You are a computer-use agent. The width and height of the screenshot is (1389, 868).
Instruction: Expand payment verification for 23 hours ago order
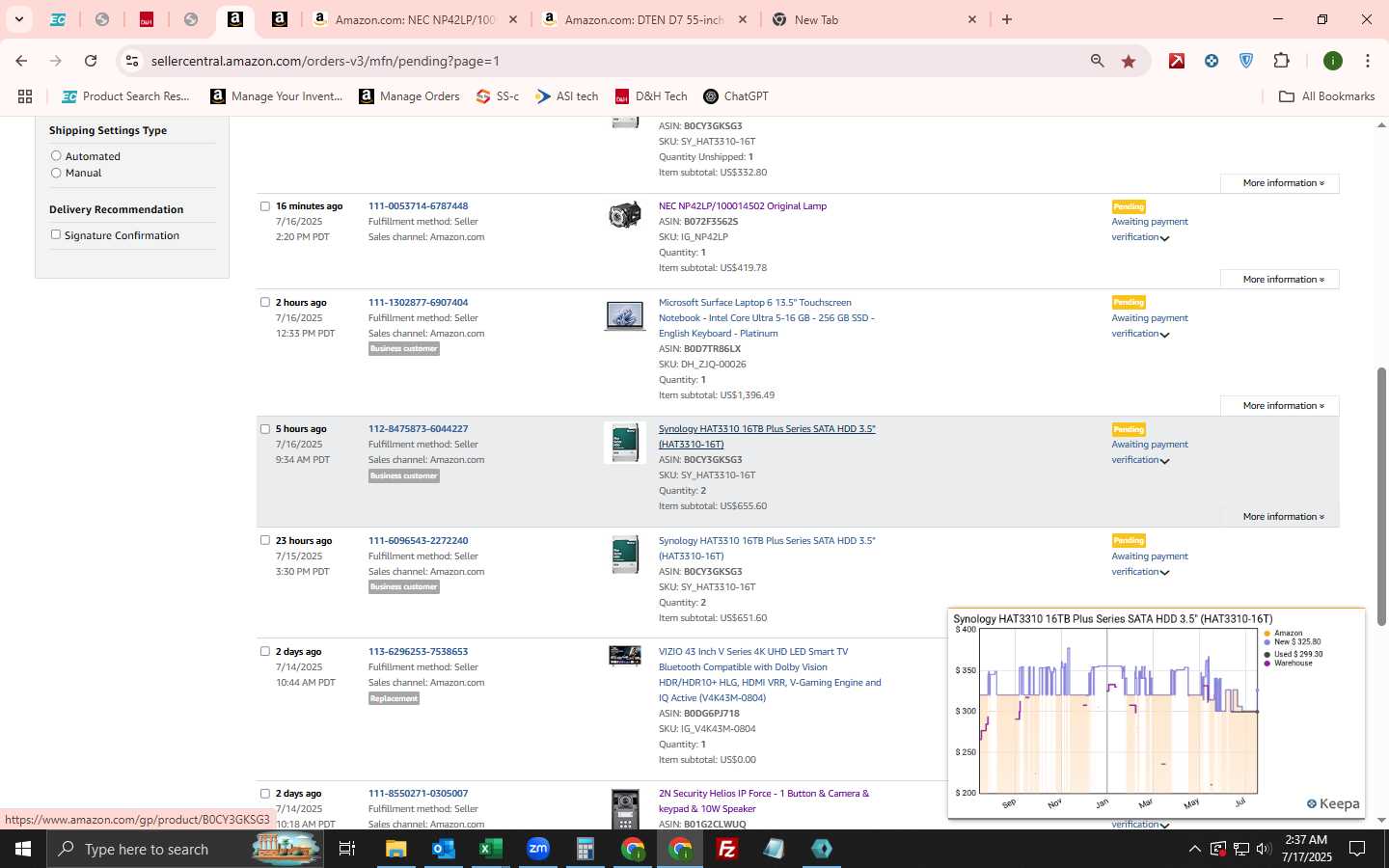[1164, 573]
